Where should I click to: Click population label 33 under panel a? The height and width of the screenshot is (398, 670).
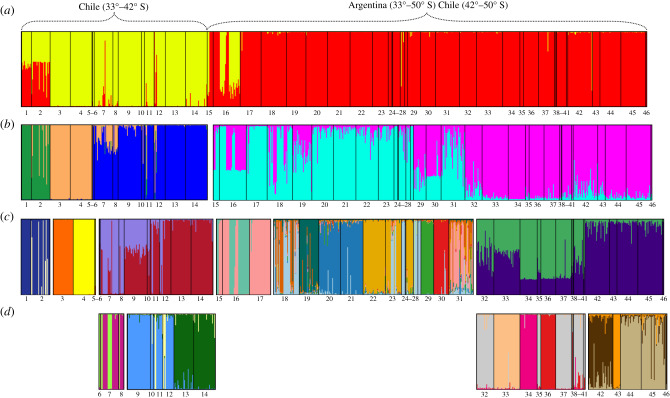click(x=488, y=113)
